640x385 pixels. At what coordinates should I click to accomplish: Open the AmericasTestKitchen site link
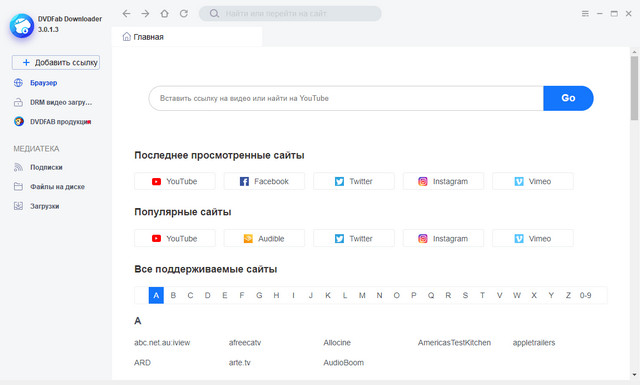454,343
